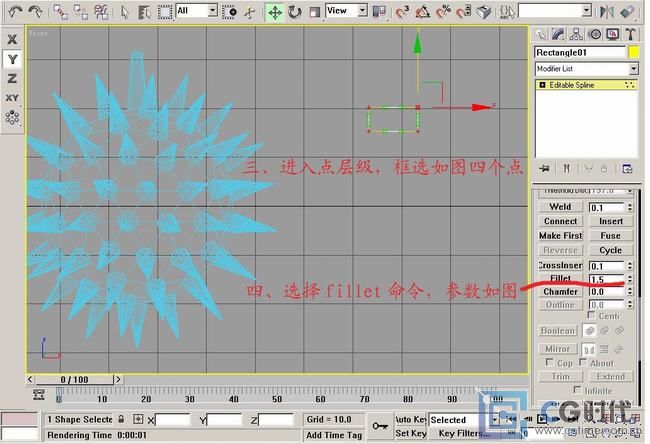Enable the Copy checkbox under Mirror
Screen dimensions: 650x444
(549, 362)
